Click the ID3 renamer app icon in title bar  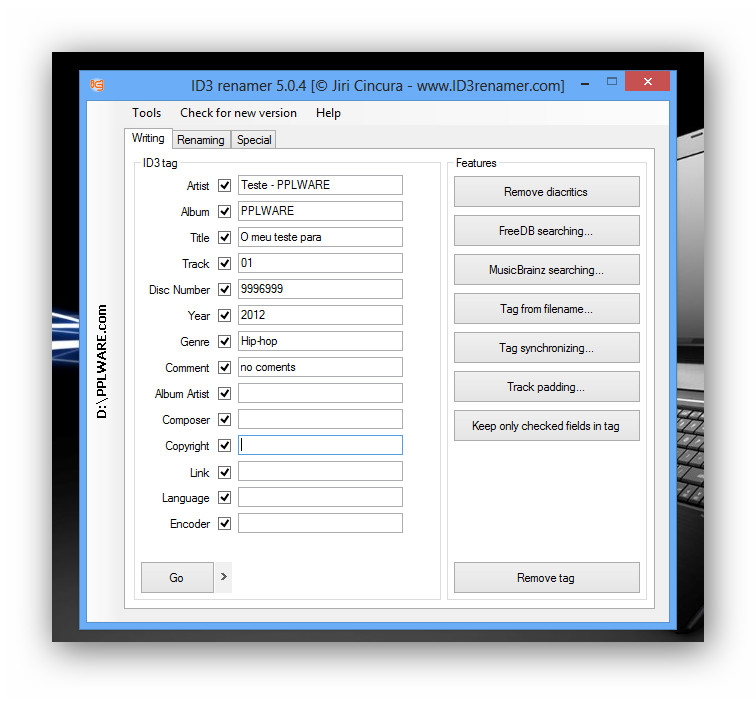point(97,85)
